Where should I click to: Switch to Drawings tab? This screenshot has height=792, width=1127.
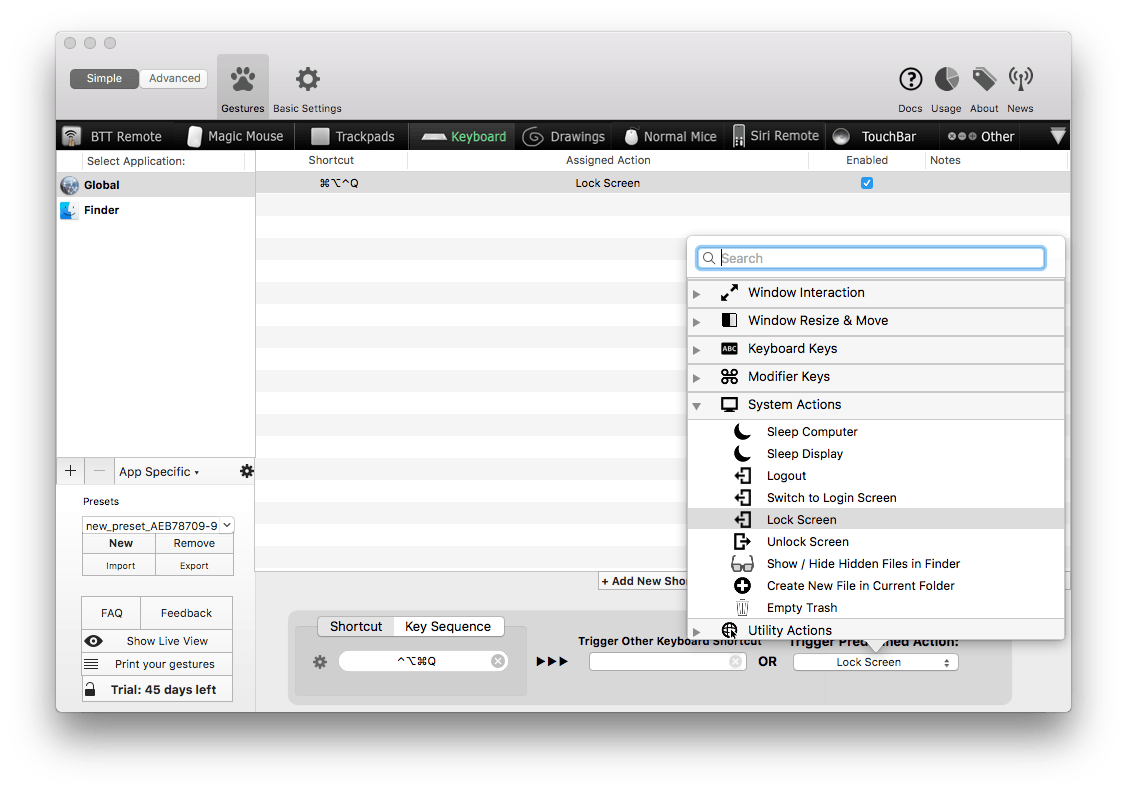click(x=564, y=137)
